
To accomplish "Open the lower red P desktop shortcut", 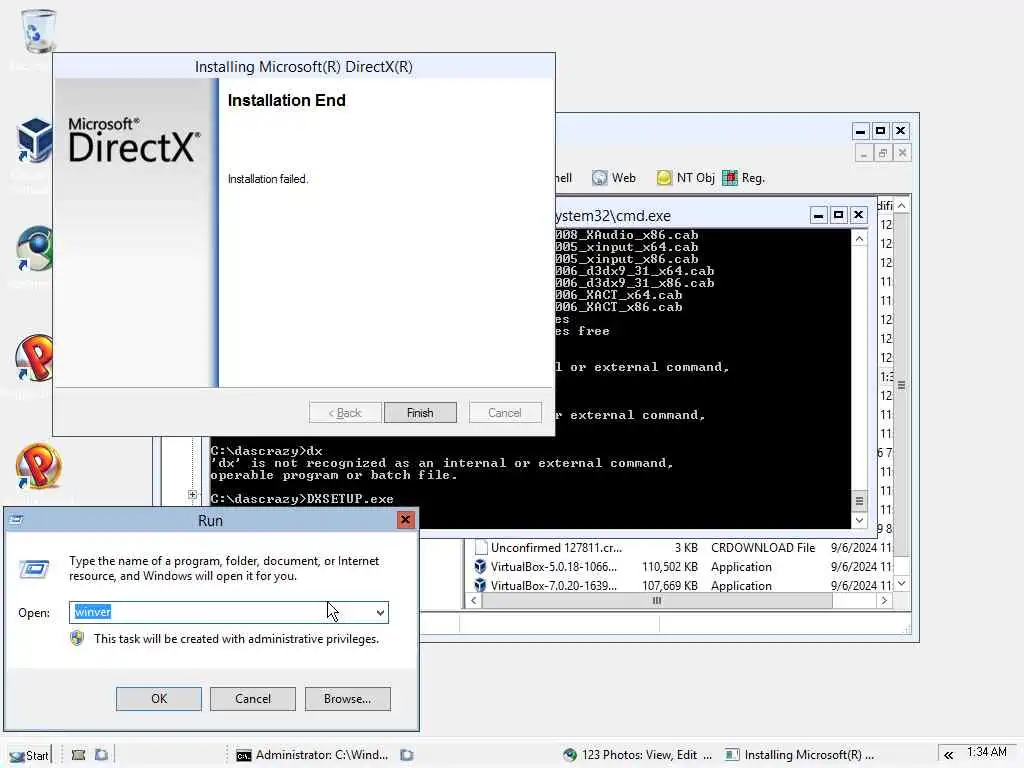I will point(39,466).
